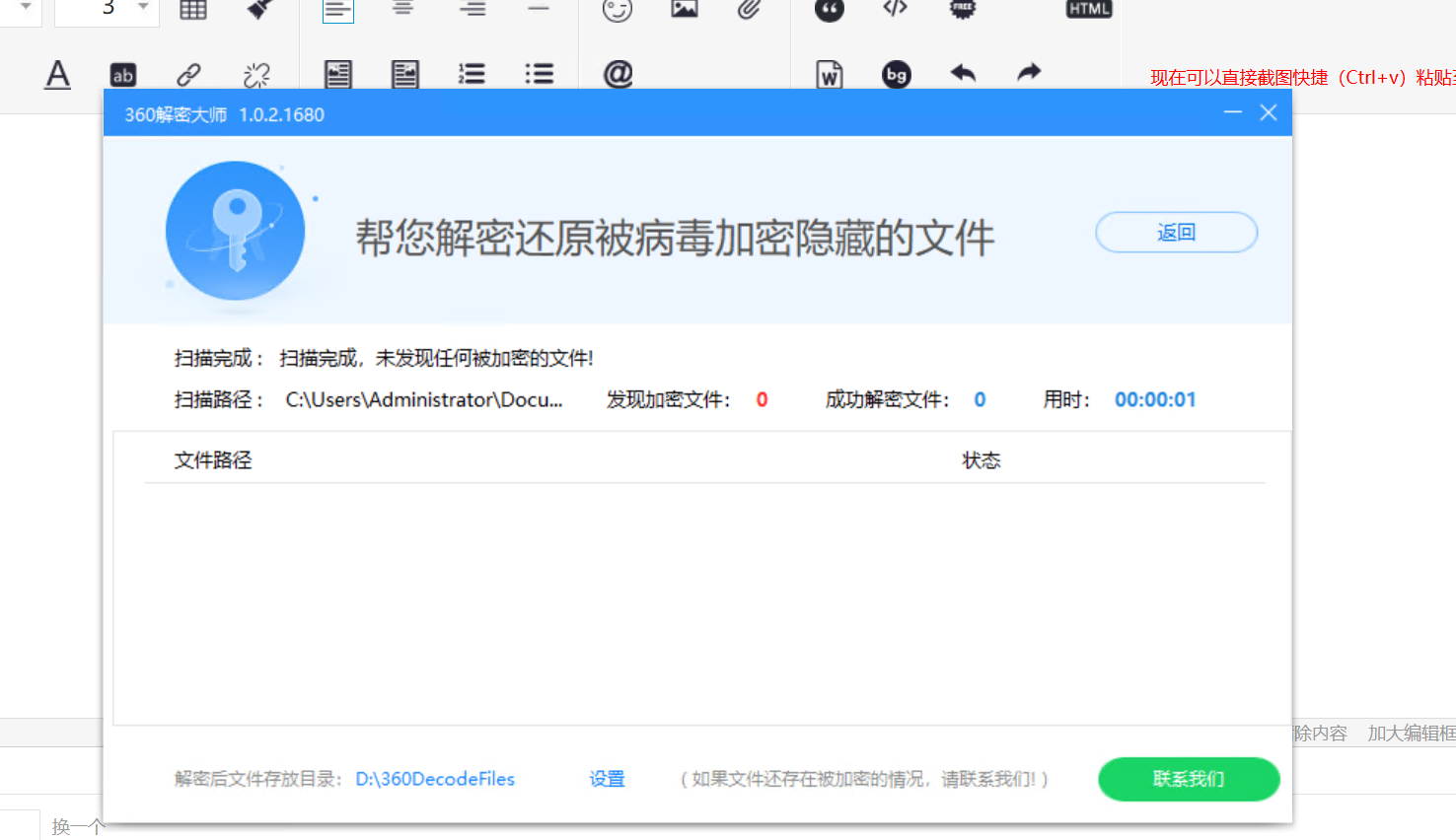Click the Word document import icon

point(829,74)
